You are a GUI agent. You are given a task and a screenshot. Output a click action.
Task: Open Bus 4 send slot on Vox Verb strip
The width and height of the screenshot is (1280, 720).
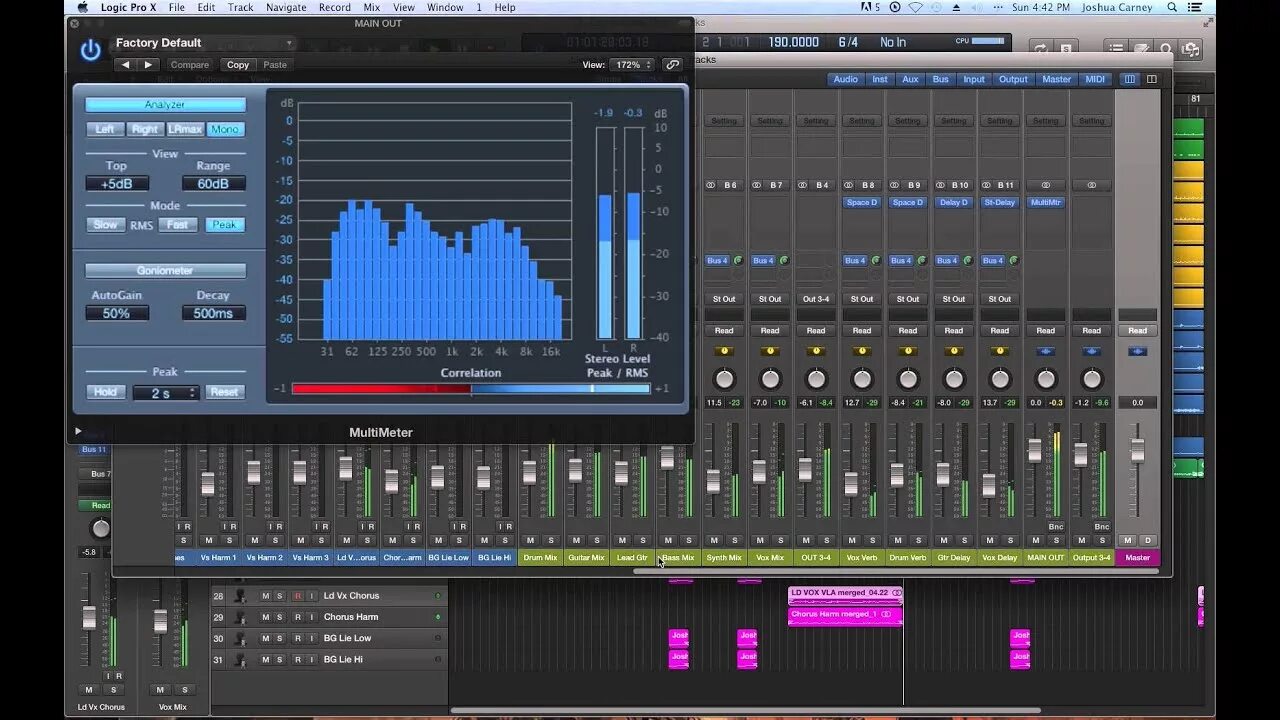(855, 261)
